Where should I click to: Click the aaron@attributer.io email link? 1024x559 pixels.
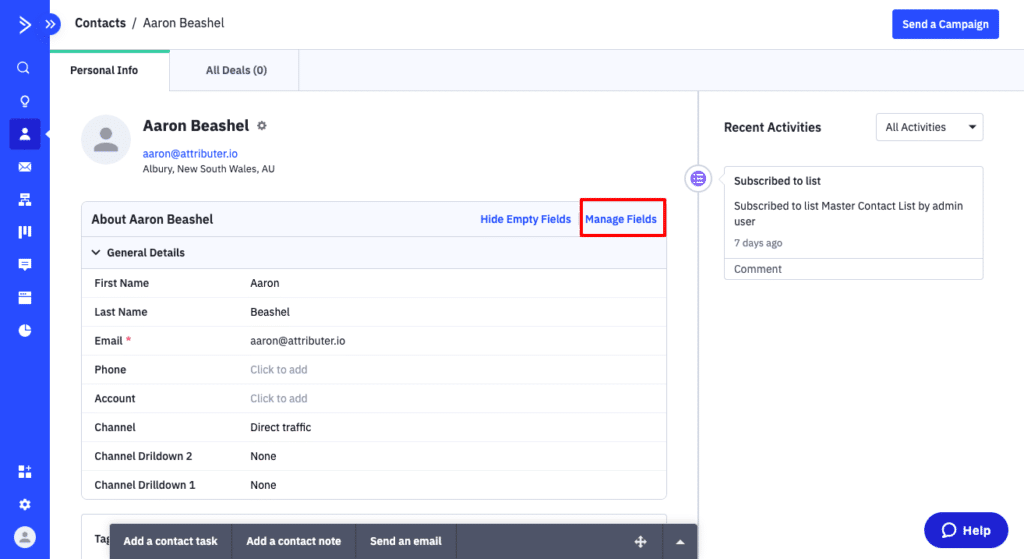pos(190,153)
